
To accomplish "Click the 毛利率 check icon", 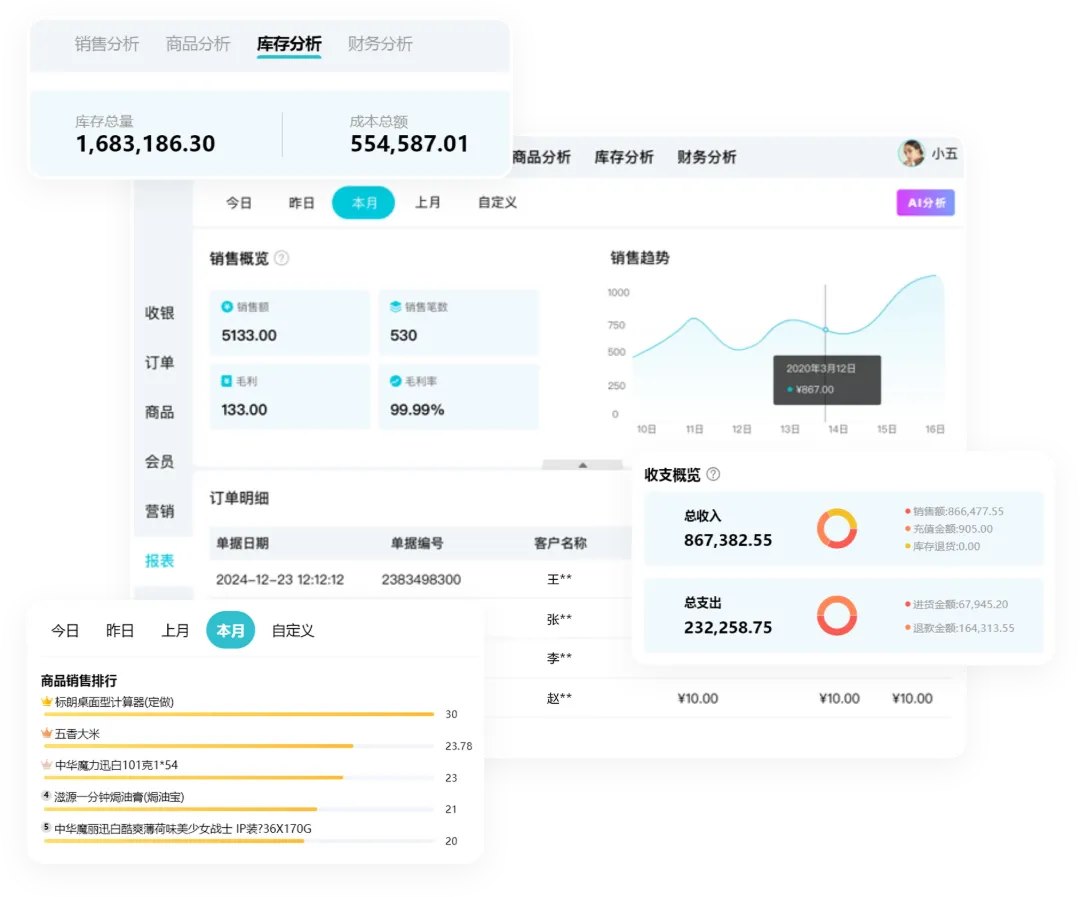I will (395, 381).
